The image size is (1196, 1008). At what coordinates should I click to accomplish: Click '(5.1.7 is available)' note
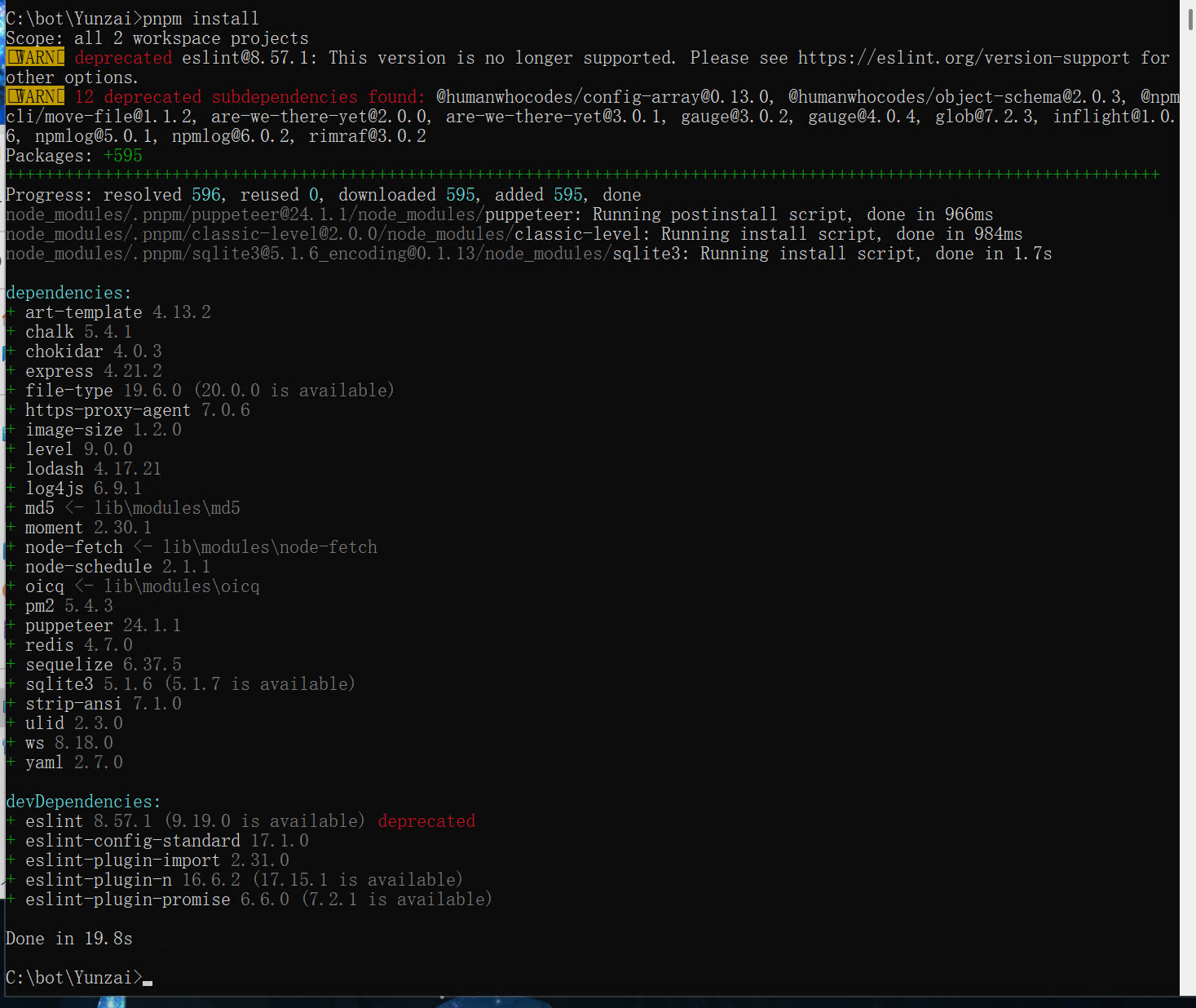[260, 683]
